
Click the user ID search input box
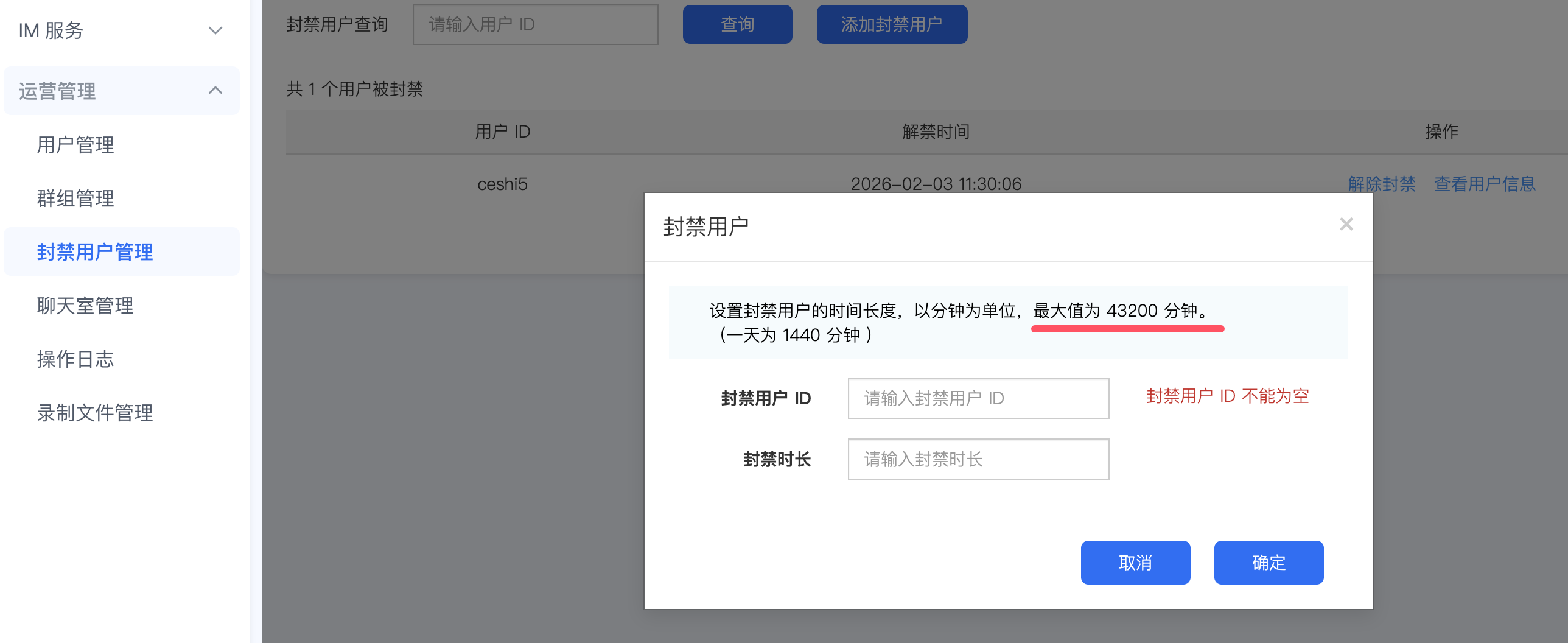(535, 24)
